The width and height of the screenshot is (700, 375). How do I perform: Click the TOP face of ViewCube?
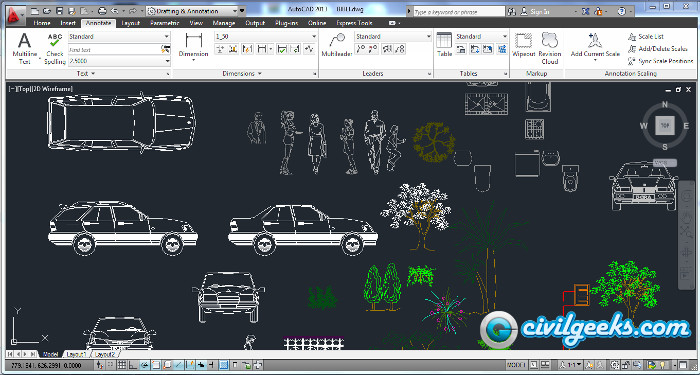665,126
